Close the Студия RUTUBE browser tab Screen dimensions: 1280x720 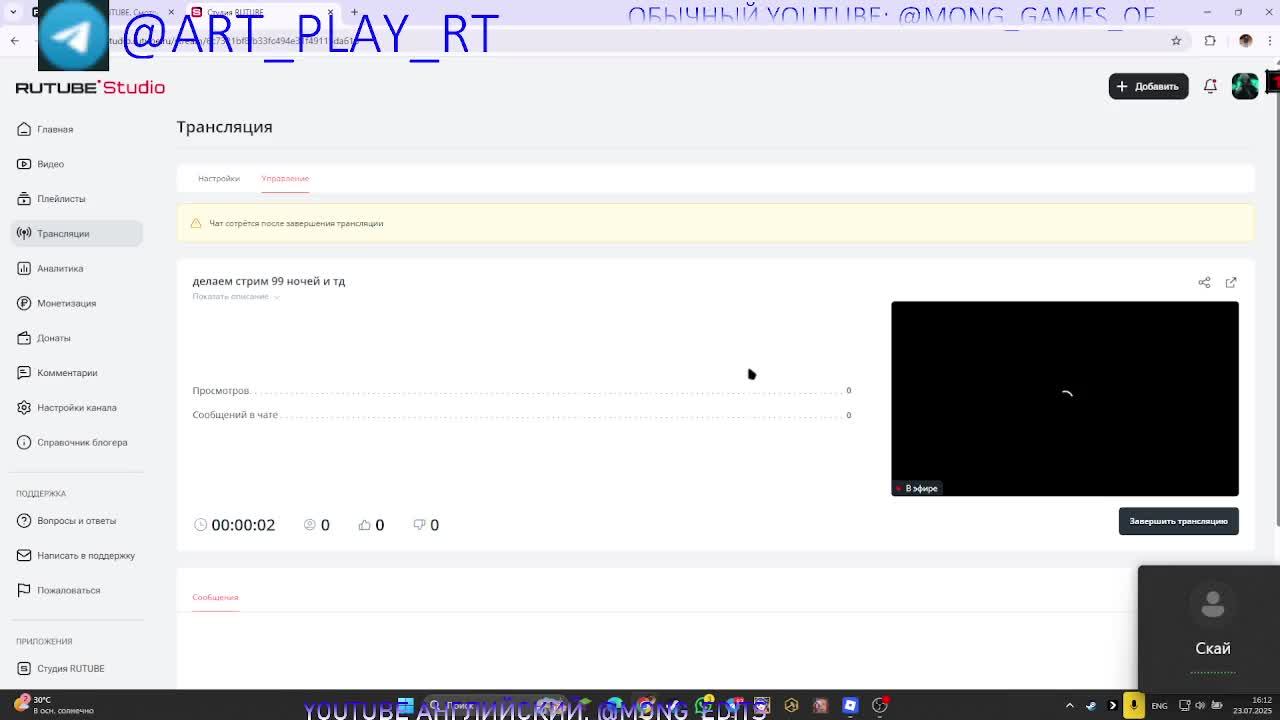pos(330,12)
